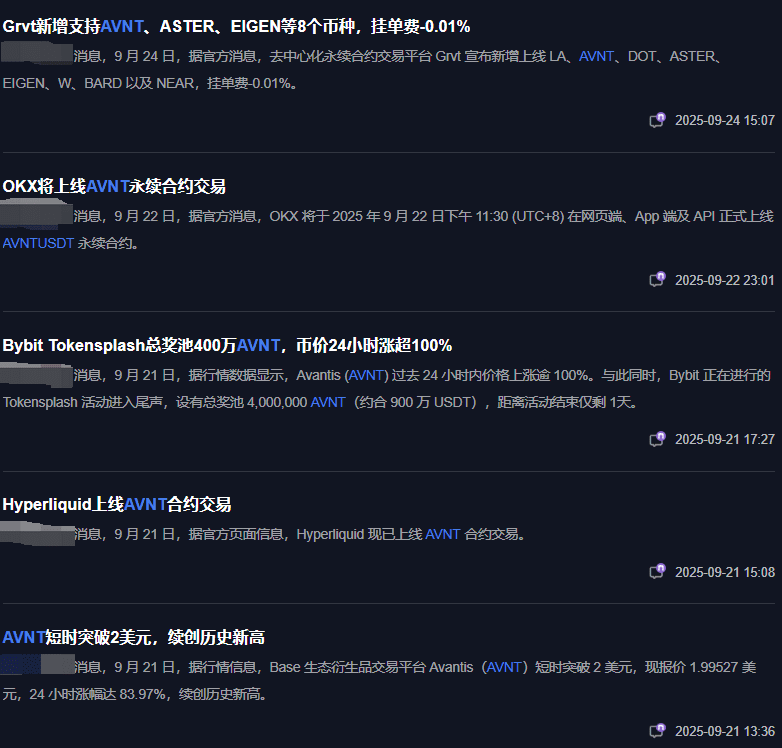Open share icon beside 2025-09-21 17:27

tap(657, 439)
